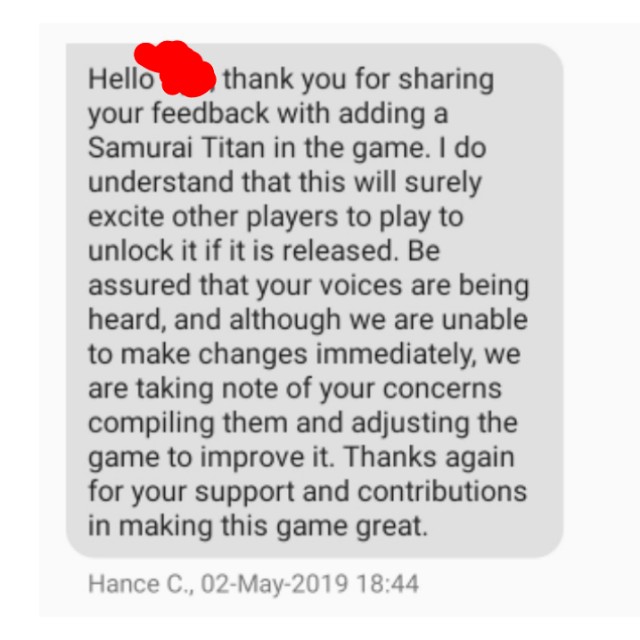The height and width of the screenshot is (640, 640).
Task: Click the gray message bubble's empty bottom area
Action: 314,549
